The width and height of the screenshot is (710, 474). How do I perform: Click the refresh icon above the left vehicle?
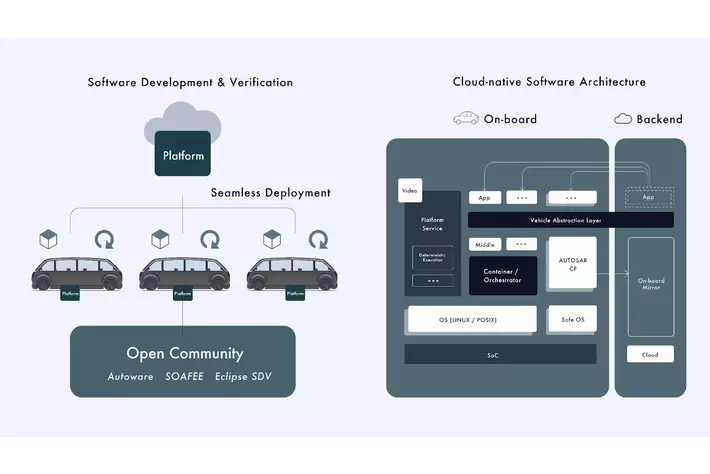point(103,240)
